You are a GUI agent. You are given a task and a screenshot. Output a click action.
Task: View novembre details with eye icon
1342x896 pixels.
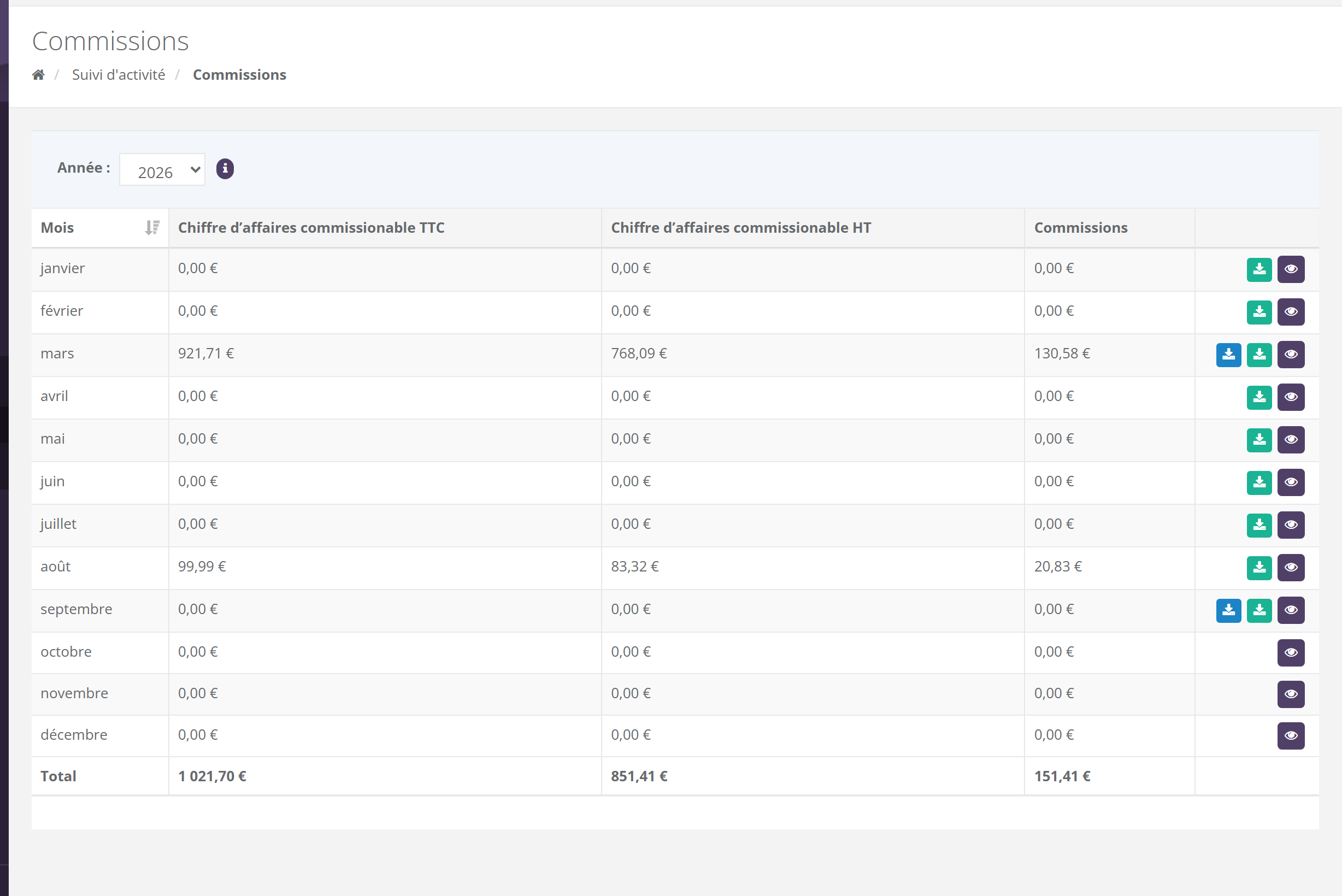[1291, 694]
